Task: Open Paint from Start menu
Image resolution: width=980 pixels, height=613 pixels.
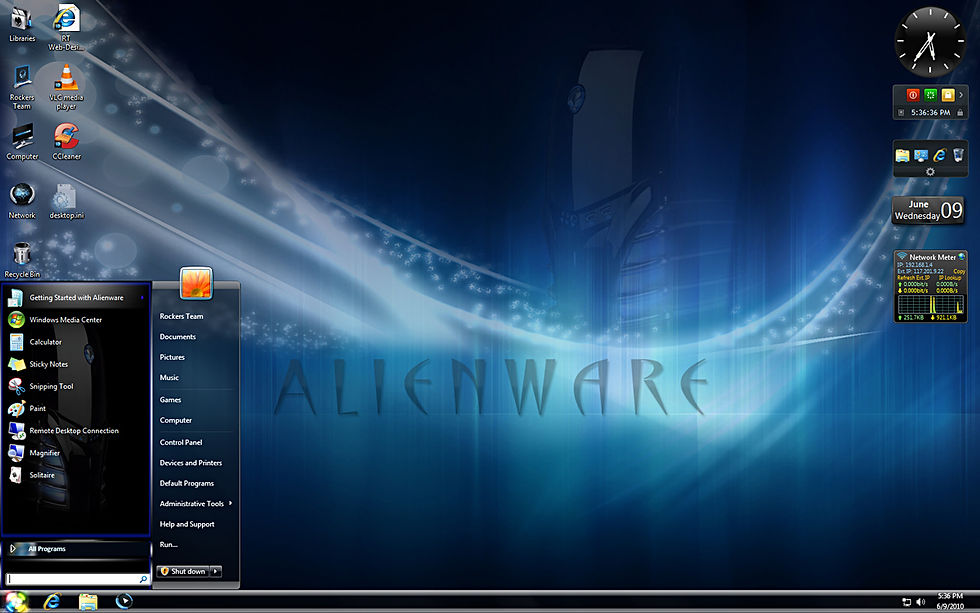Action: coord(76,408)
